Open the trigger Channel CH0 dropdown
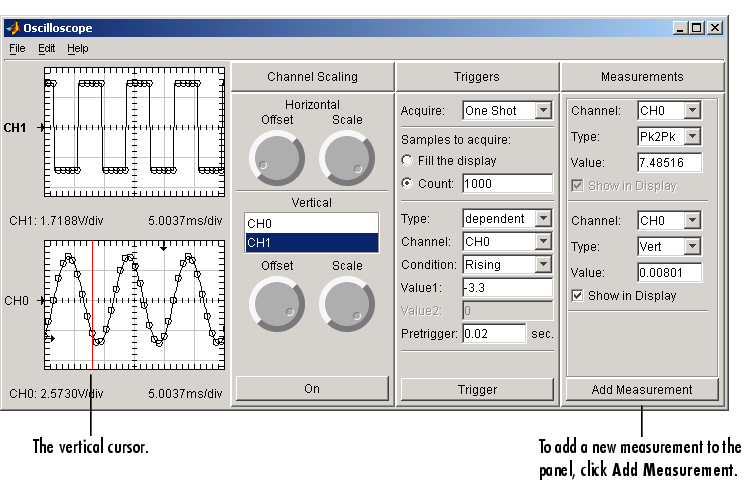 [x=507, y=242]
